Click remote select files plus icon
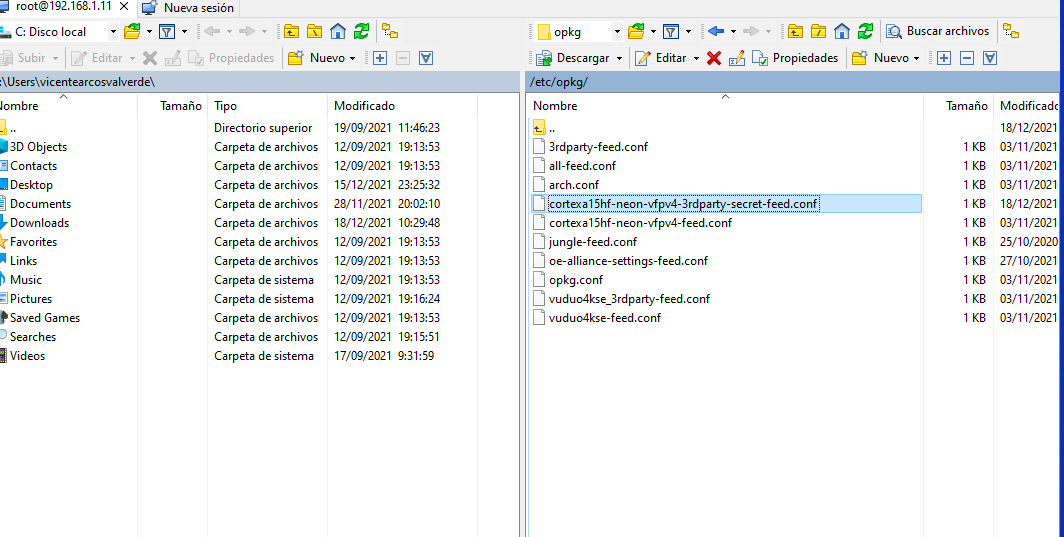The height and width of the screenshot is (537, 1064). coord(943,58)
